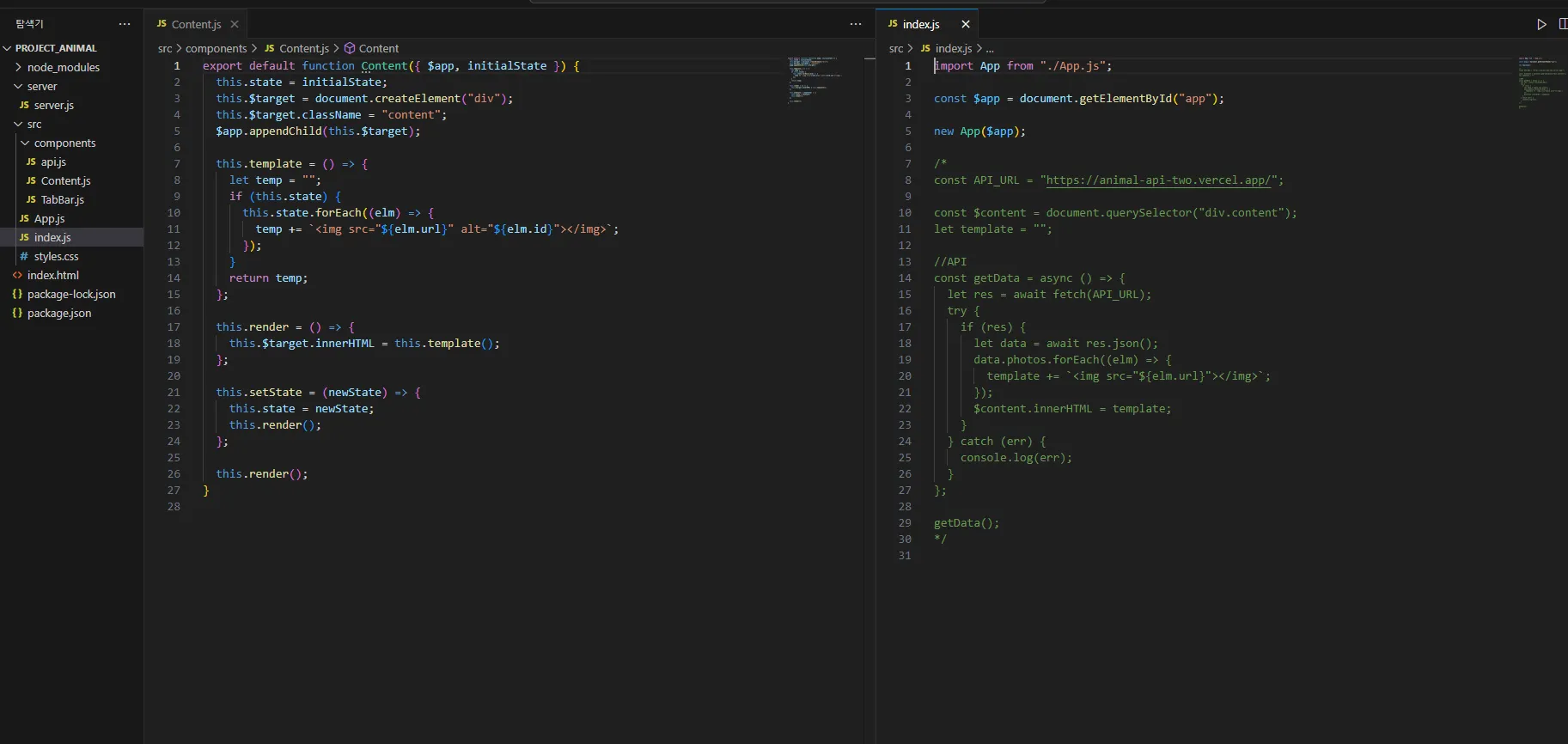Screen dimensions: 1568x744
Task: Click 'setState' on Content.js line 21
Action: (276, 392)
